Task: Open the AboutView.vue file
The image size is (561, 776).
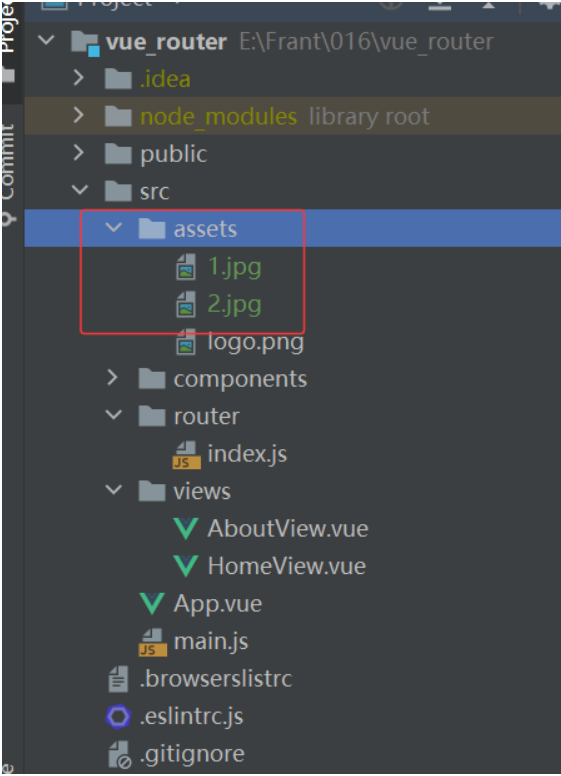Action: 287,529
